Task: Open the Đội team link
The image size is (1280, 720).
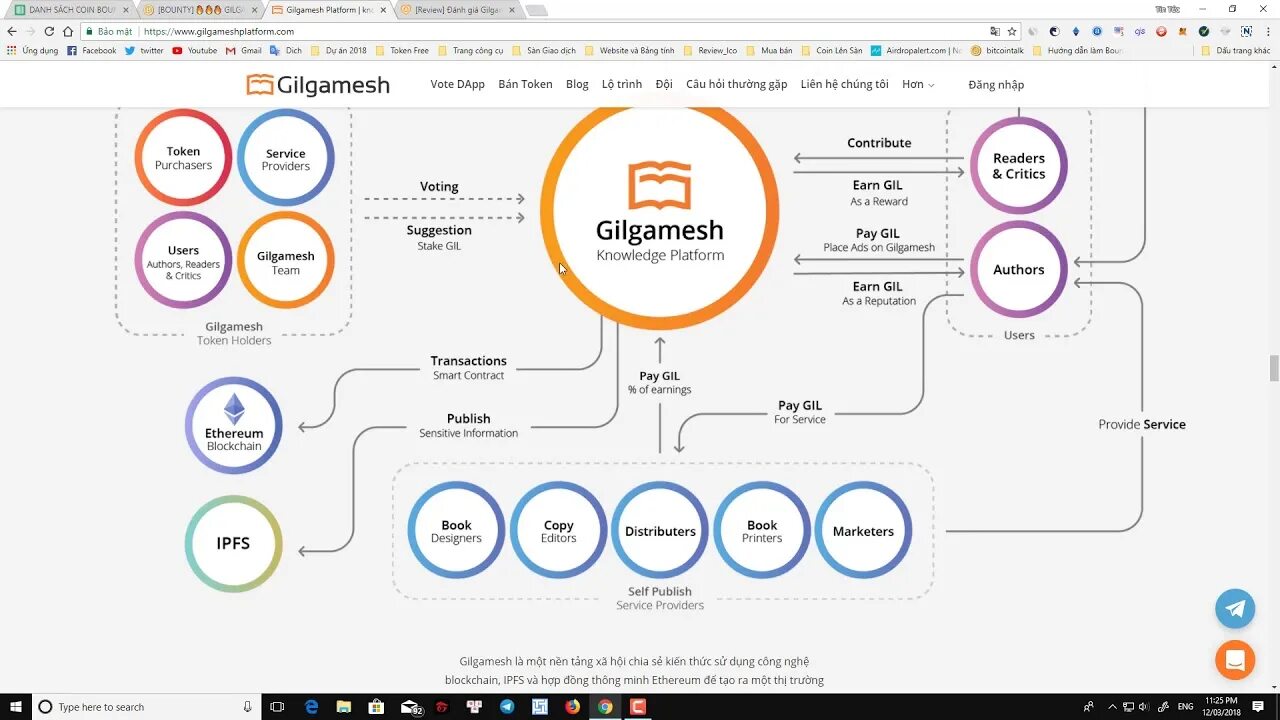Action: coord(664,85)
